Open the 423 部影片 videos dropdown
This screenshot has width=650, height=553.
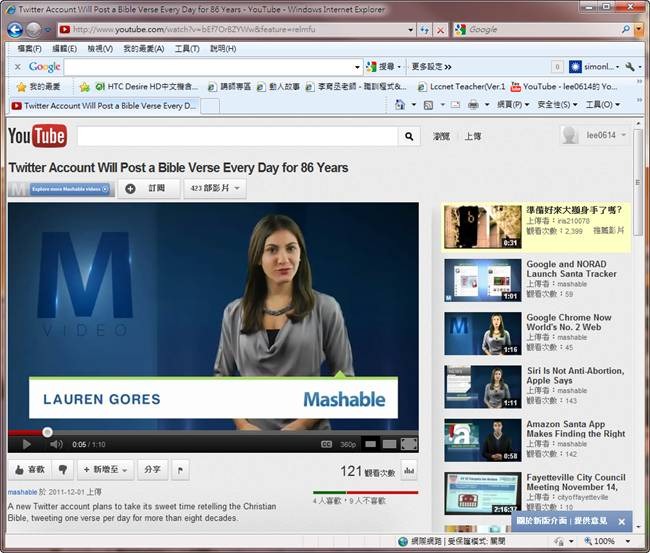coord(214,188)
